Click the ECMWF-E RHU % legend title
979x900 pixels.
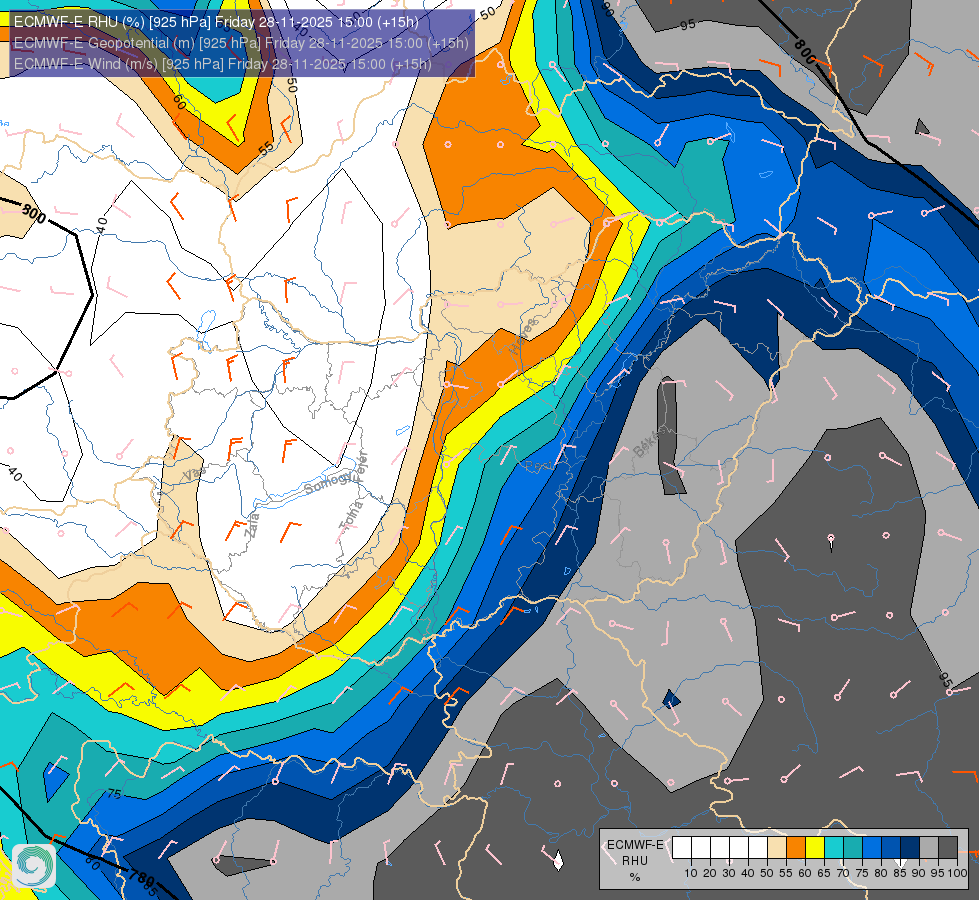635,861
